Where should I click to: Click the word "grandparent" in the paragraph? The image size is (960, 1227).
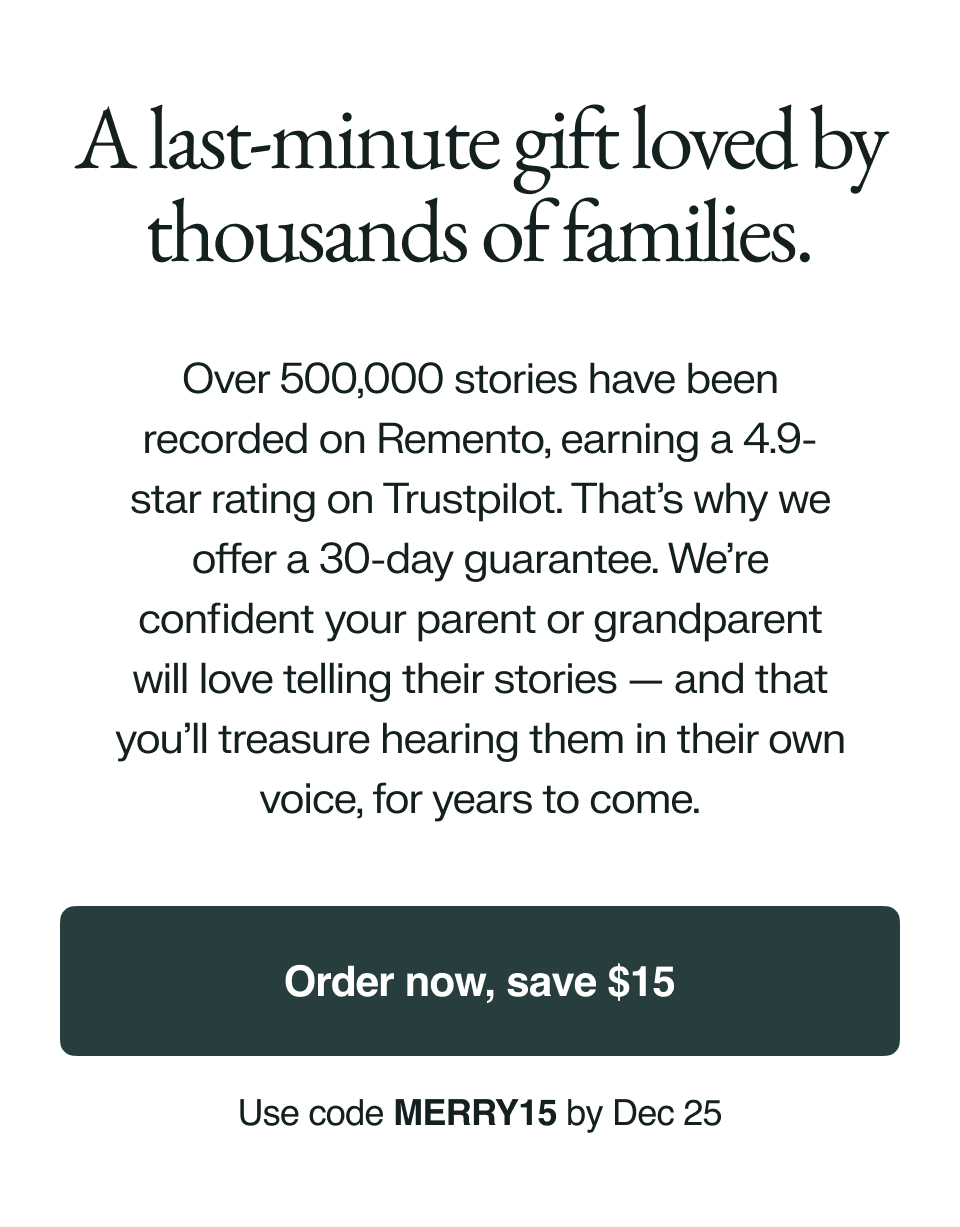(x=708, y=620)
